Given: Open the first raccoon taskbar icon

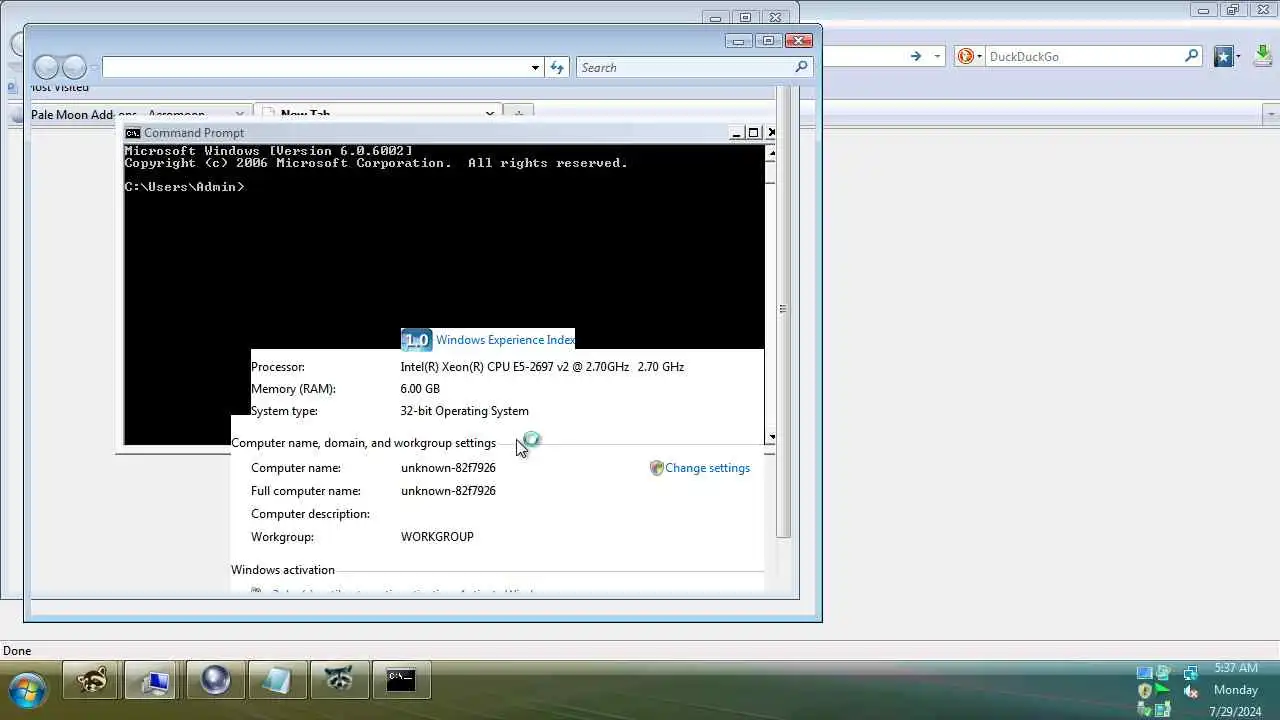Looking at the screenshot, I should click(x=92, y=680).
